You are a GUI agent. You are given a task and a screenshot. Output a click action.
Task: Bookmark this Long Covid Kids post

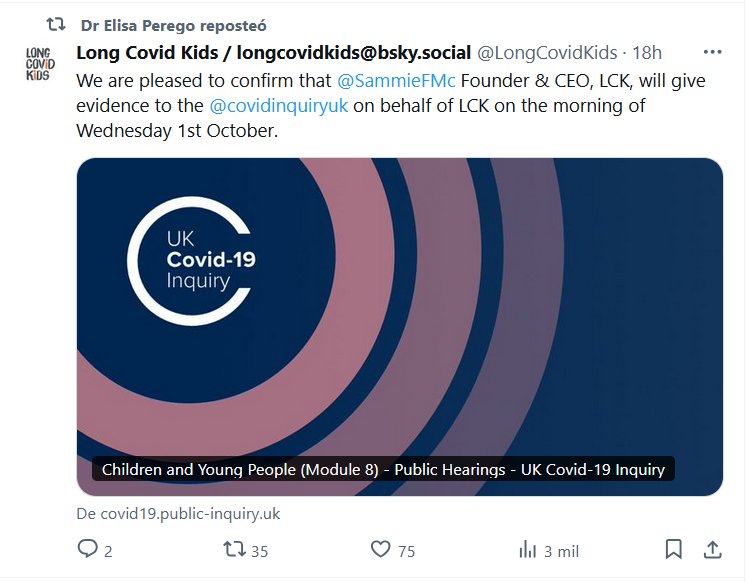674,549
